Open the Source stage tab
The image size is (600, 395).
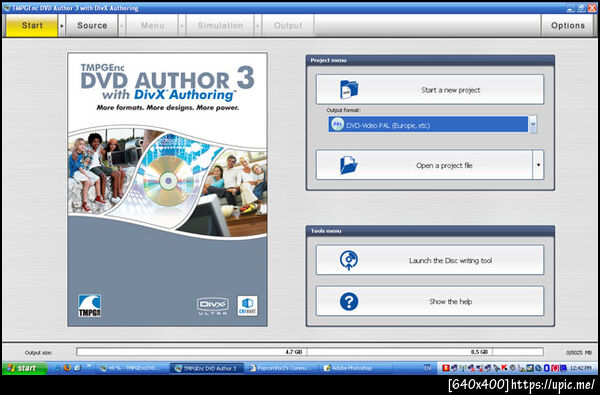(92, 26)
